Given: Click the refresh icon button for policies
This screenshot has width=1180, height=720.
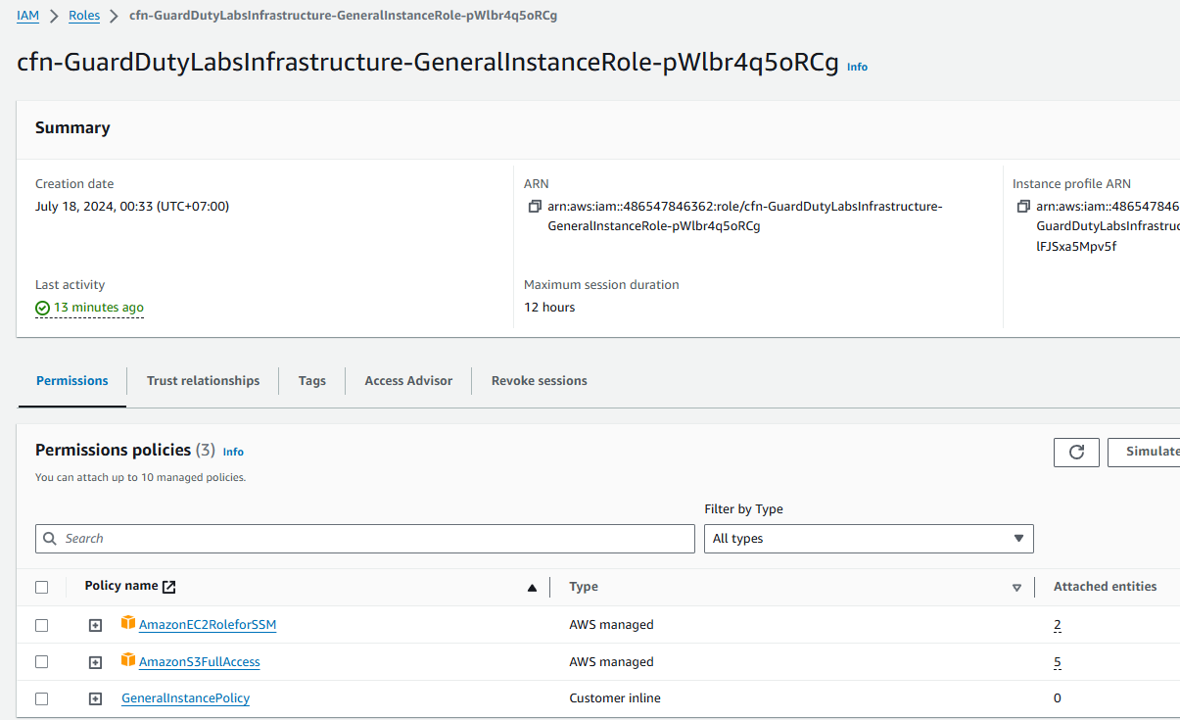Looking at the screenshot, I should tap(1076, 452).
